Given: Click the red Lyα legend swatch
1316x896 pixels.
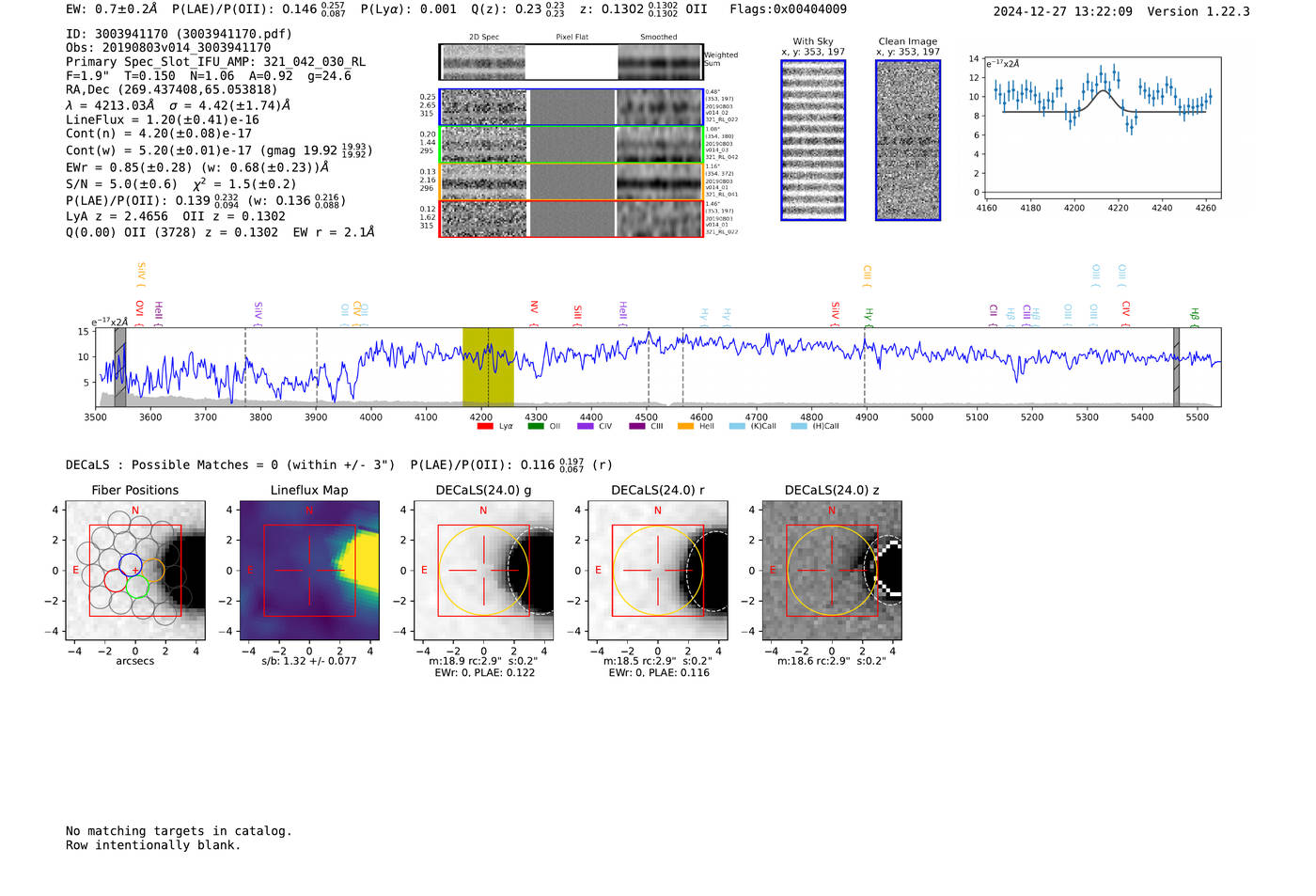Looking at the screenshot, I should pos(485,427).
